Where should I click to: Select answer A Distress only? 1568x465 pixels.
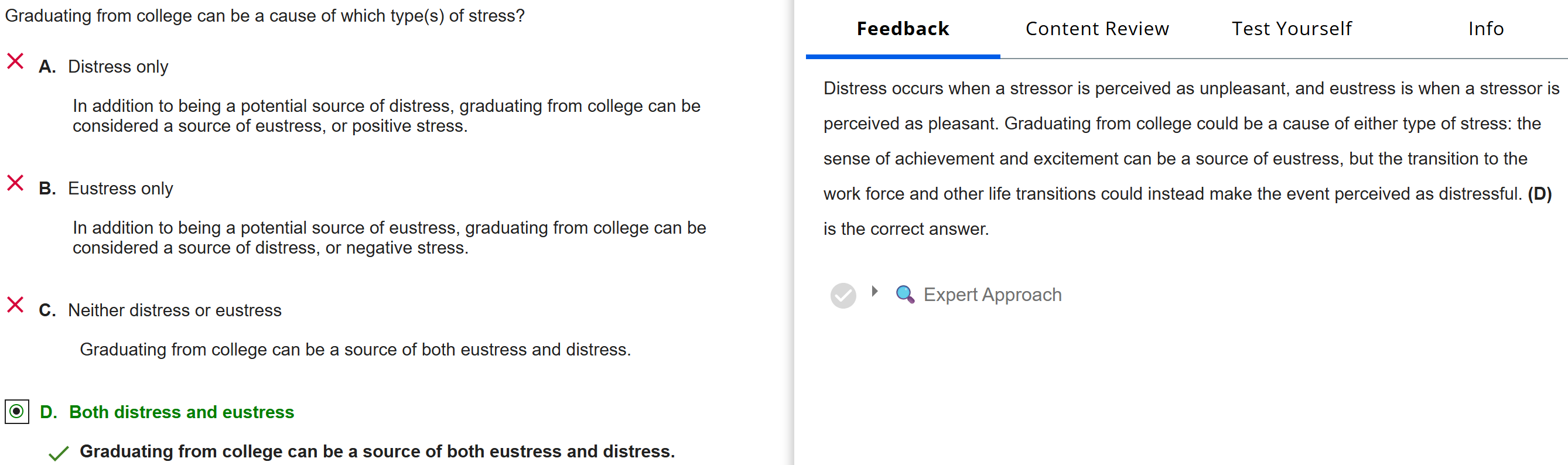pyautogui.click(x=118, y=66)
